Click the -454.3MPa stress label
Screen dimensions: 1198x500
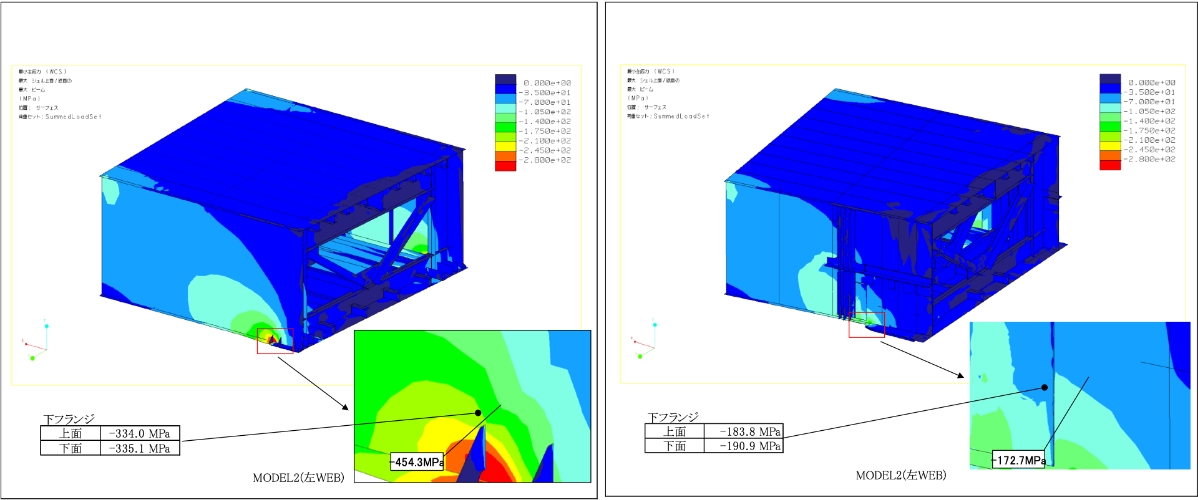[x=417, y=463]
